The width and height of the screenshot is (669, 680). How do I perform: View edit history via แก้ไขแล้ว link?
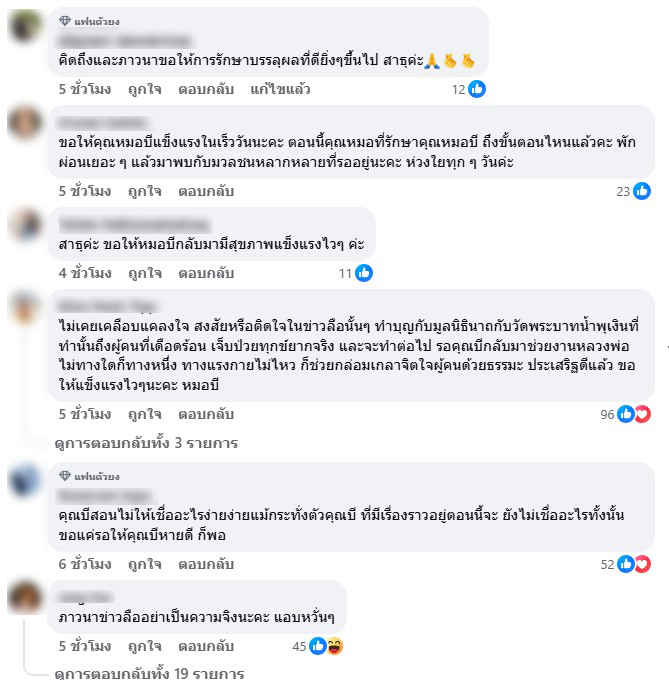(x=280, y=89)
